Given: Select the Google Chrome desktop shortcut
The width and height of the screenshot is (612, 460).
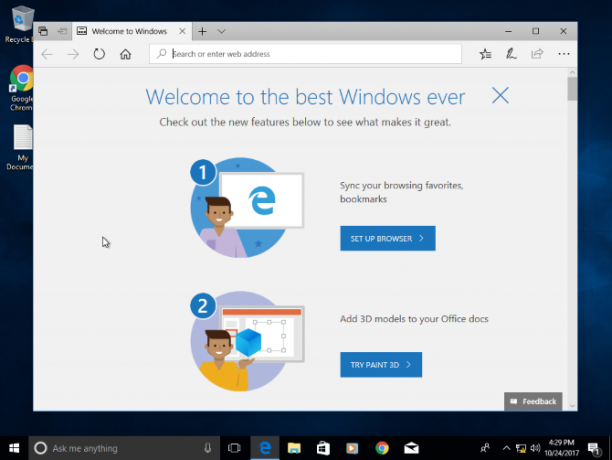Looking at the screenshot, I should (x=21, y=88).
